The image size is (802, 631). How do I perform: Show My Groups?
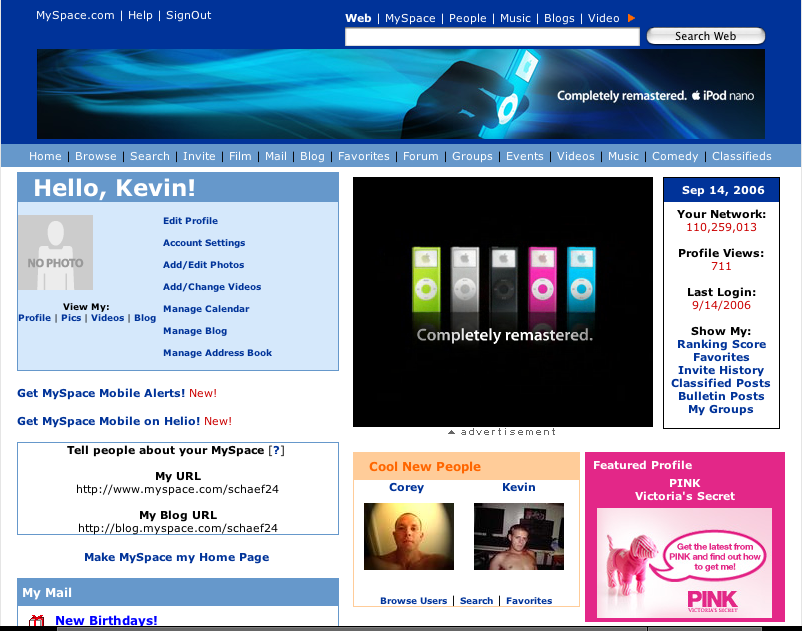click(x=721, y=410)
